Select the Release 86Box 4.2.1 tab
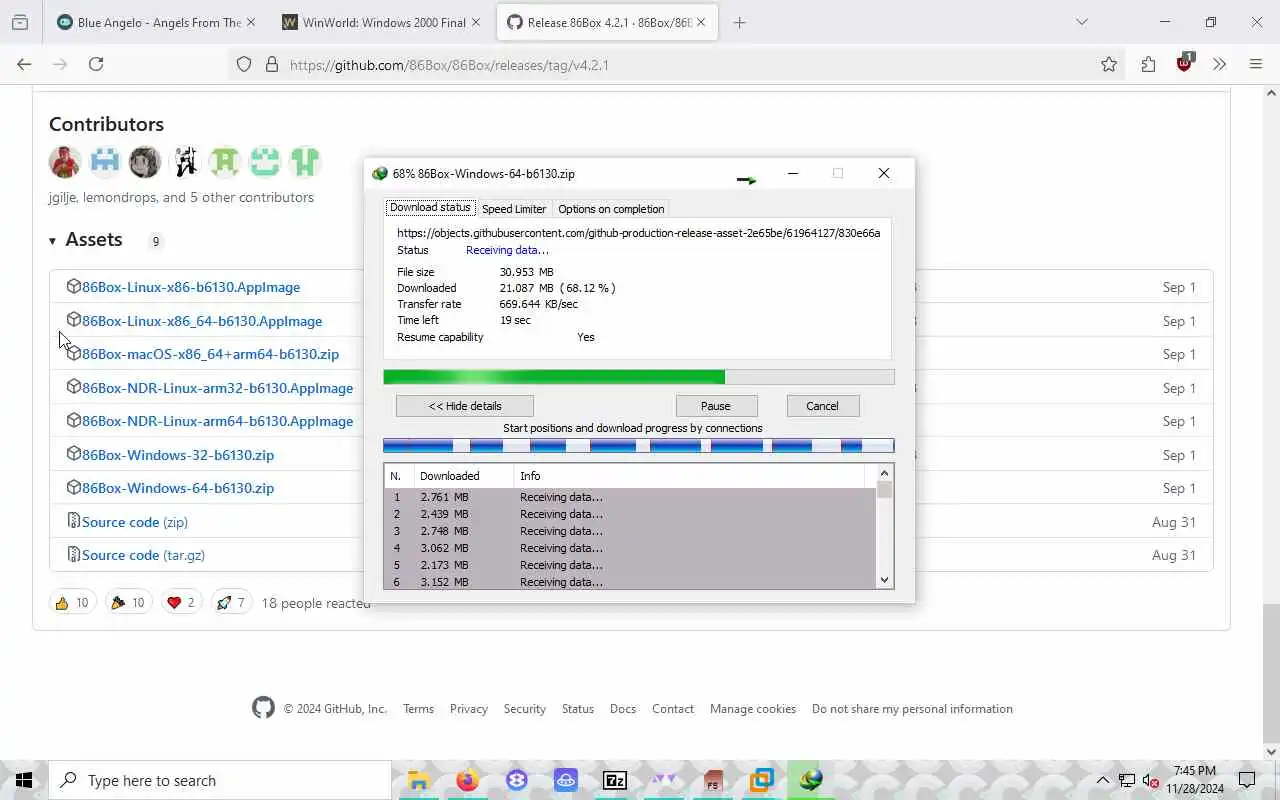1280x800 pixels. (607, 22)
